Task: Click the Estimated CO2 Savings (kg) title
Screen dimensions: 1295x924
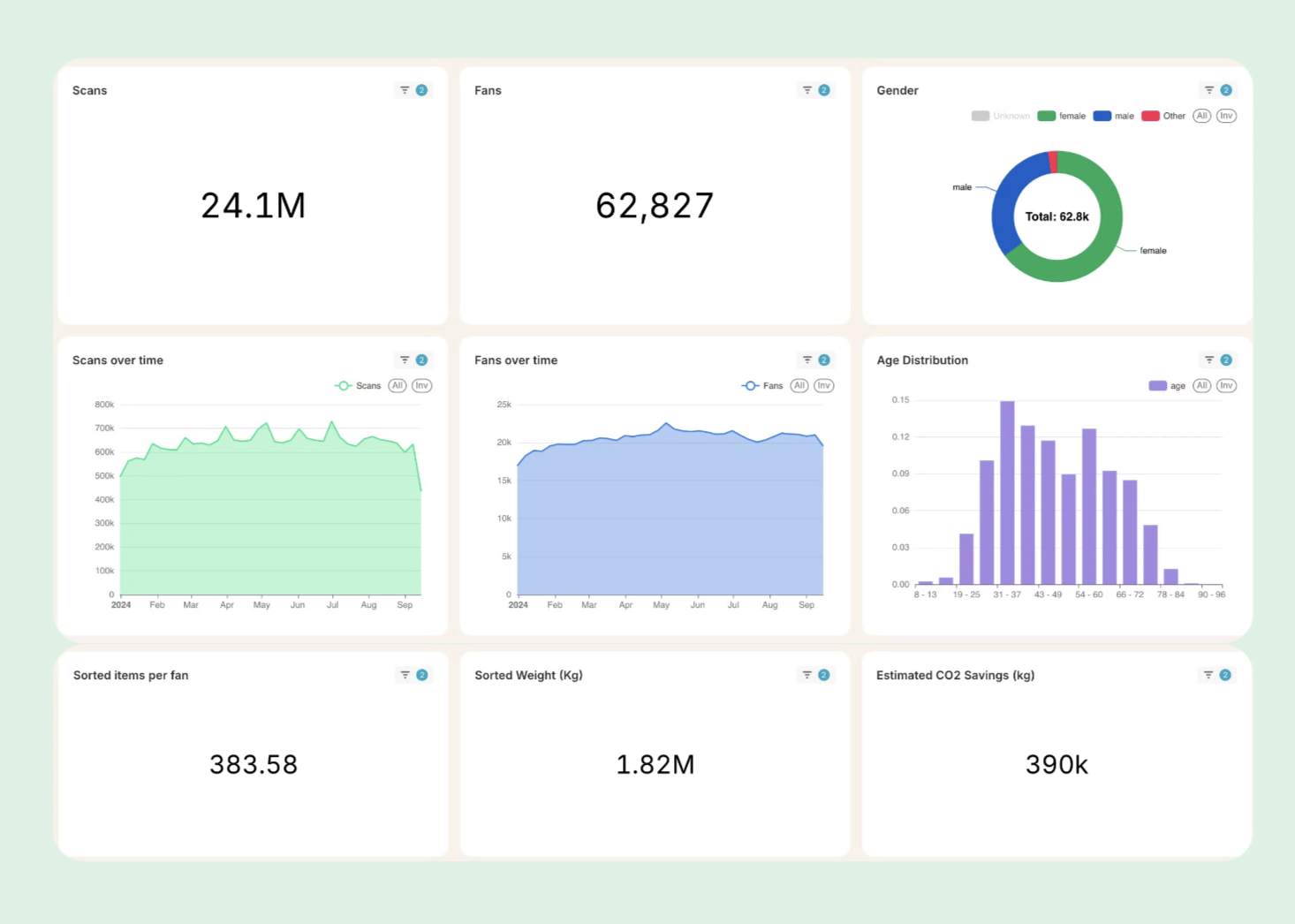Action: tap(955, 675)
